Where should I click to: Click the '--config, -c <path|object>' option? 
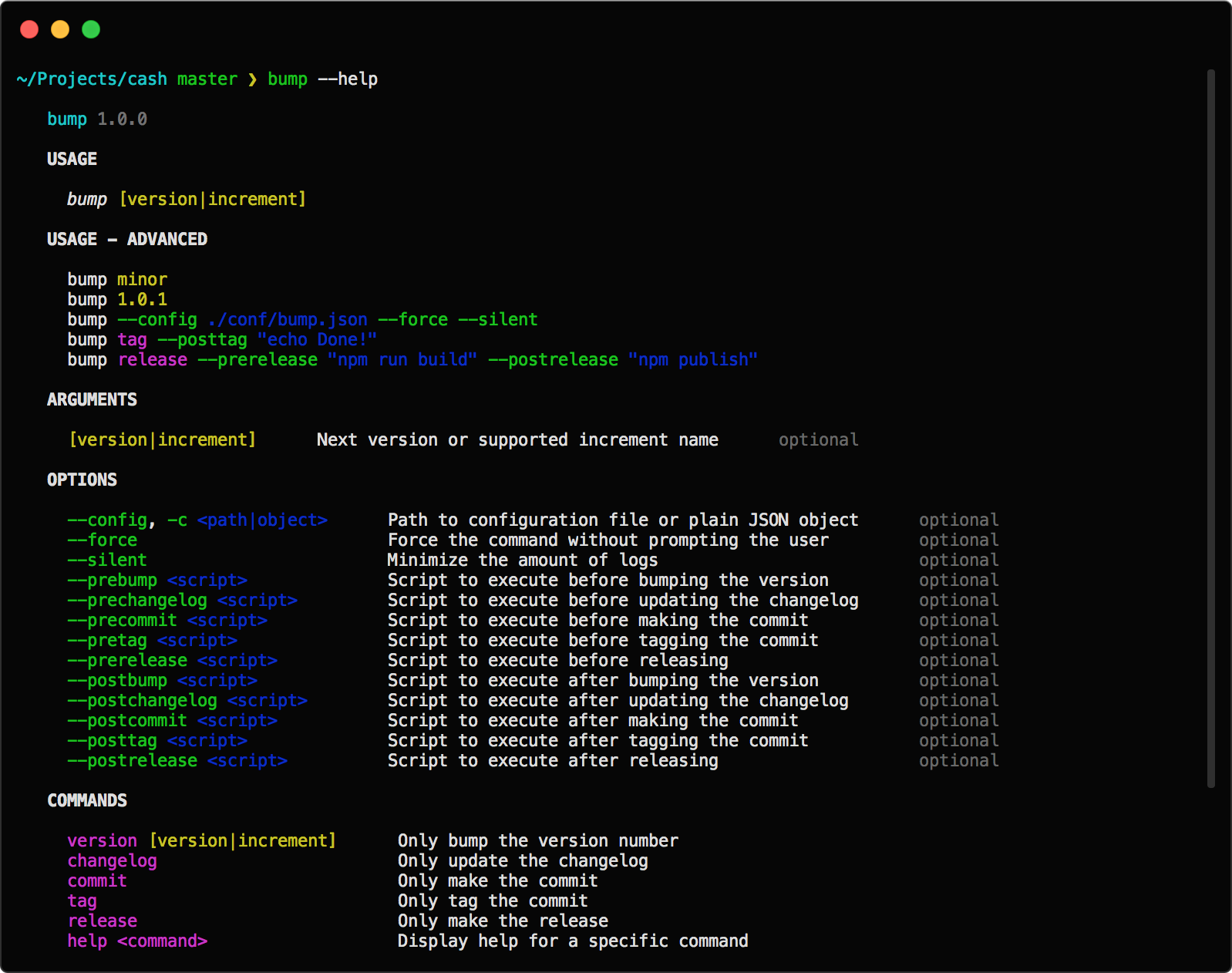[197, 520]
